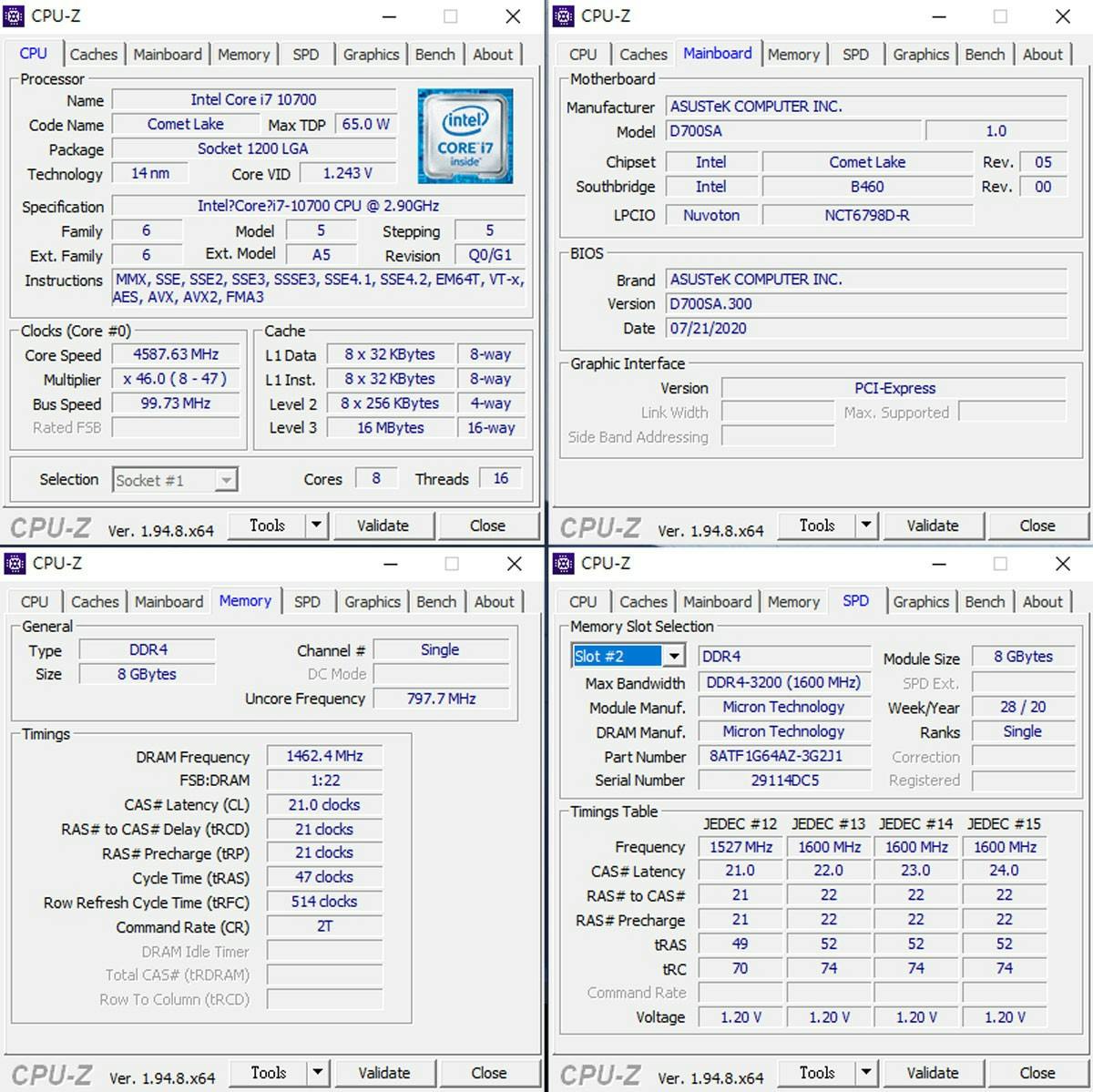Click the Southbridge model 'B460'

tap(867, 187)
